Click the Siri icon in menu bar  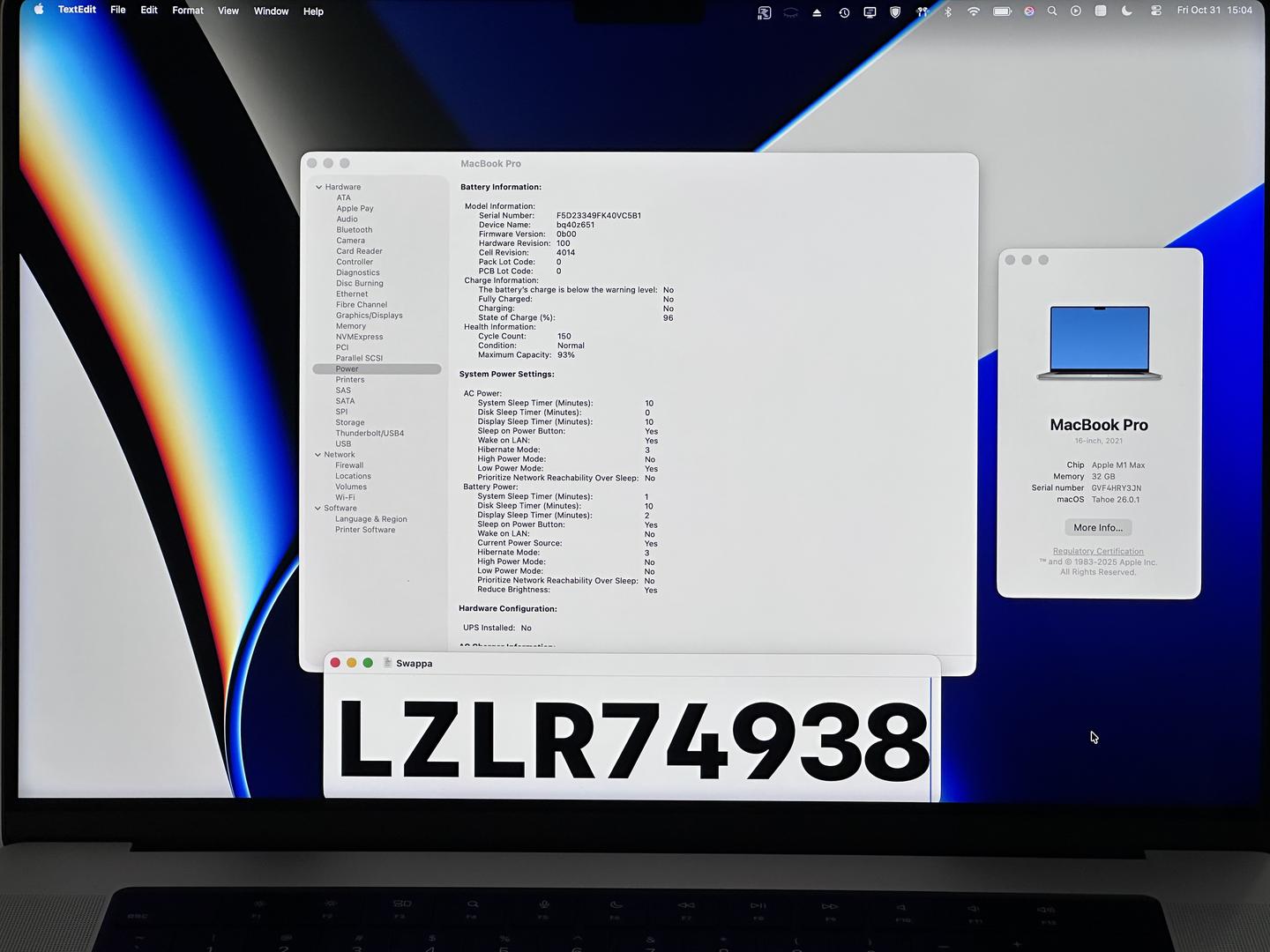1028,11
